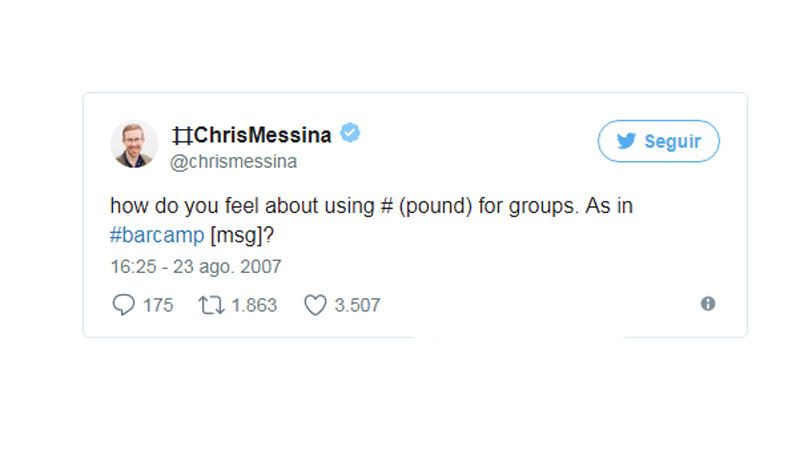Open Chris Messina's profile avatar

pos(134,144)
